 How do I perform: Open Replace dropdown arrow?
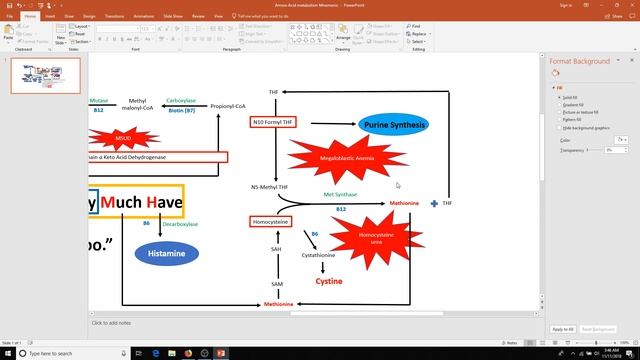430,34
